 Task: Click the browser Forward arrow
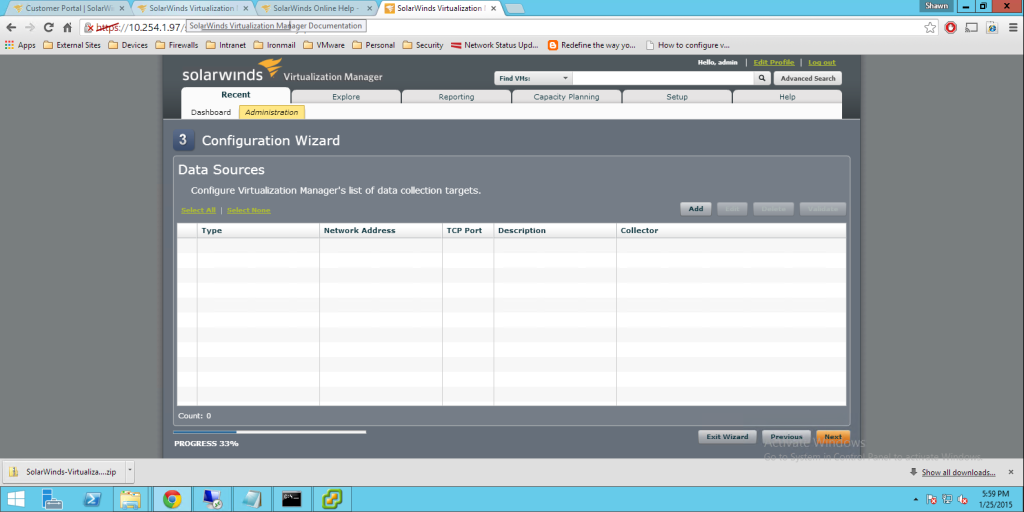pyautogui.click(x=29, y=27)
